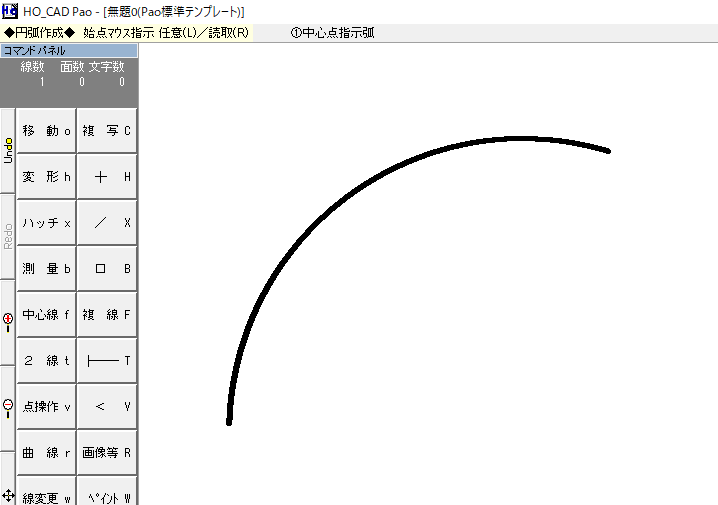Open the 画像等 (images) R tool

107,453
